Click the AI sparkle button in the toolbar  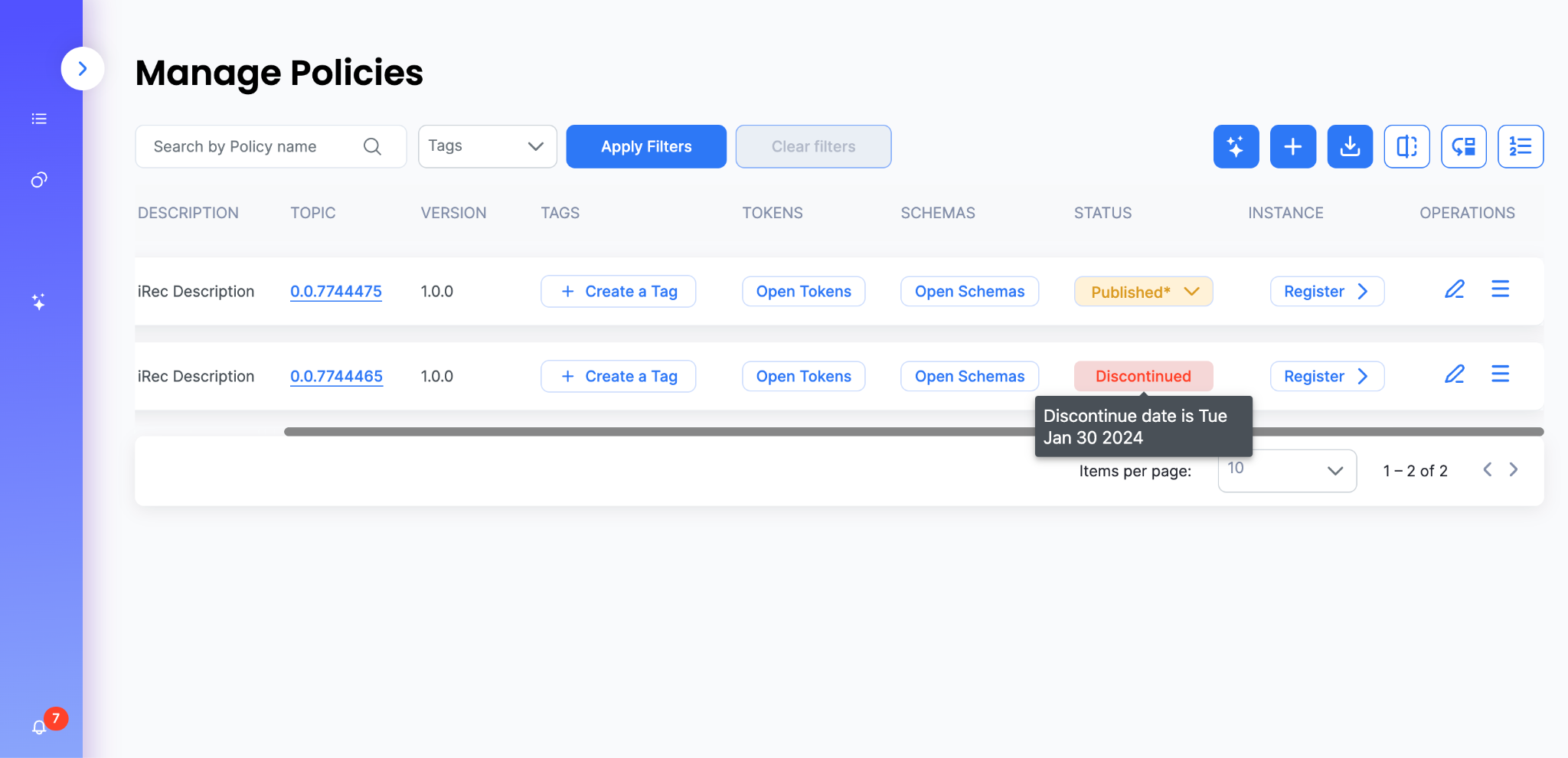pyautogui.click(x=1236, y=146)
